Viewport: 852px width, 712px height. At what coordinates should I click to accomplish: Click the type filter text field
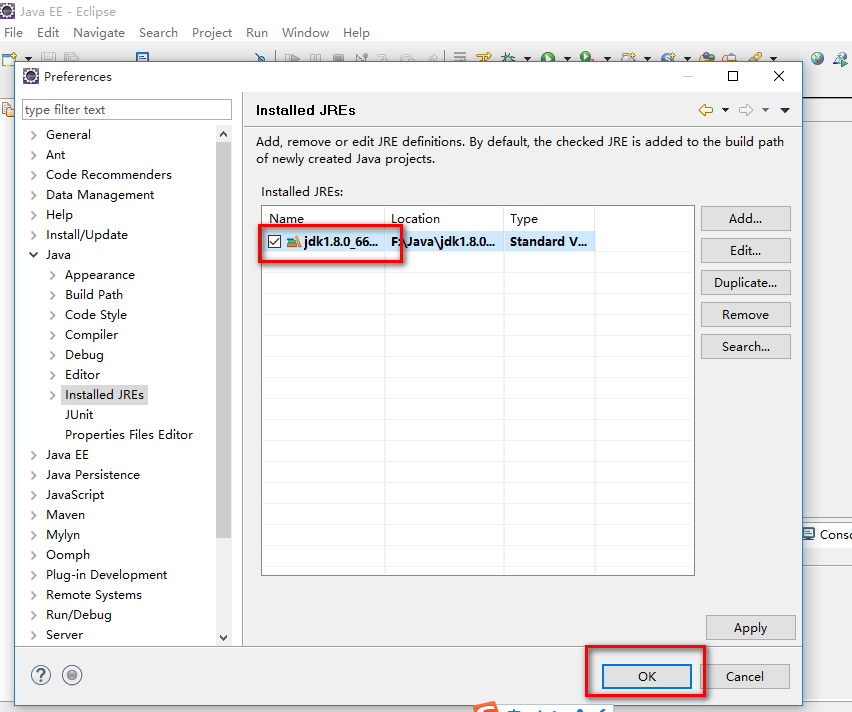(x=126, y=110)
